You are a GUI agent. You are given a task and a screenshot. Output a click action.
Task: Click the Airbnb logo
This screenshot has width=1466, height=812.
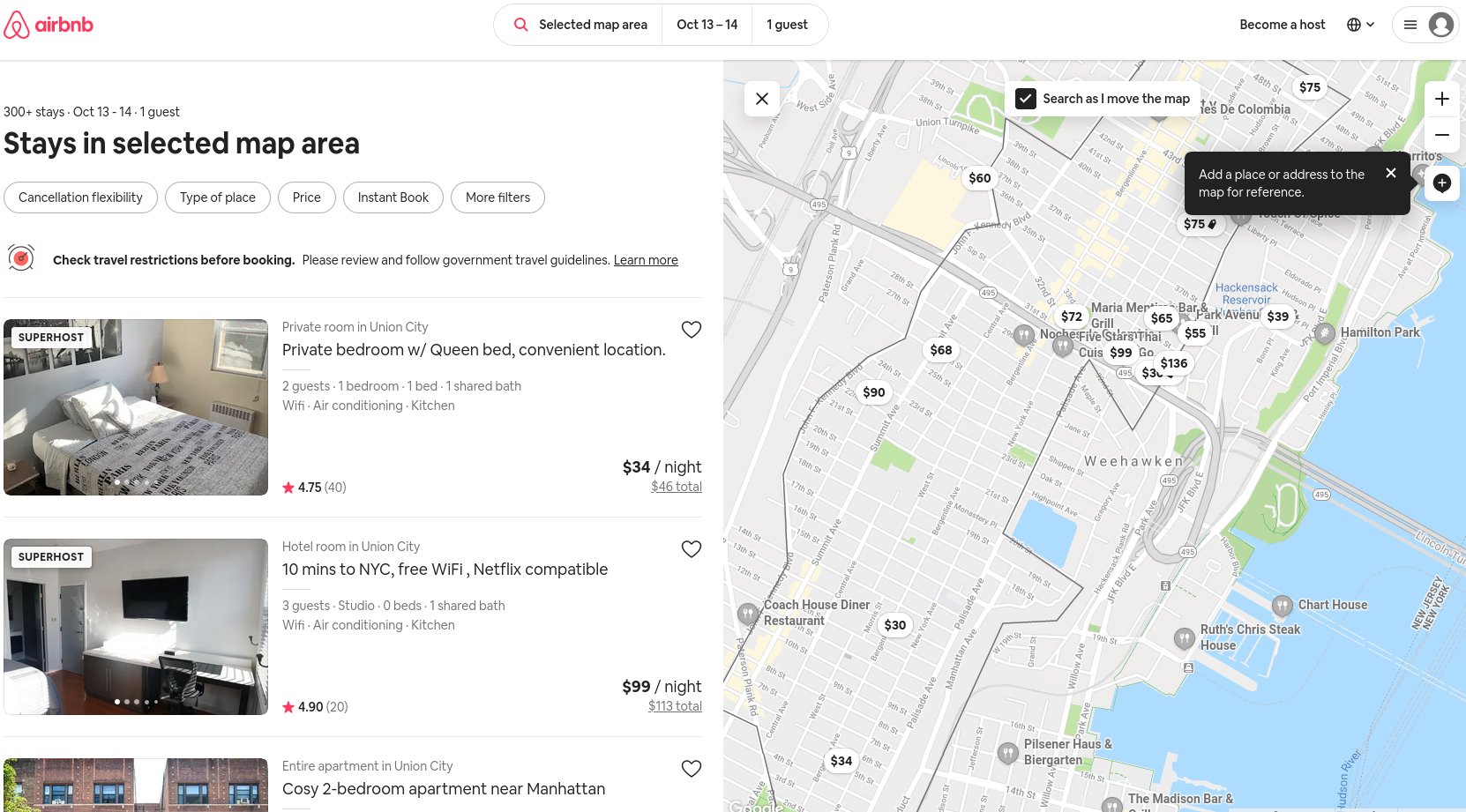pyautogui.click(x=49, y=25)
